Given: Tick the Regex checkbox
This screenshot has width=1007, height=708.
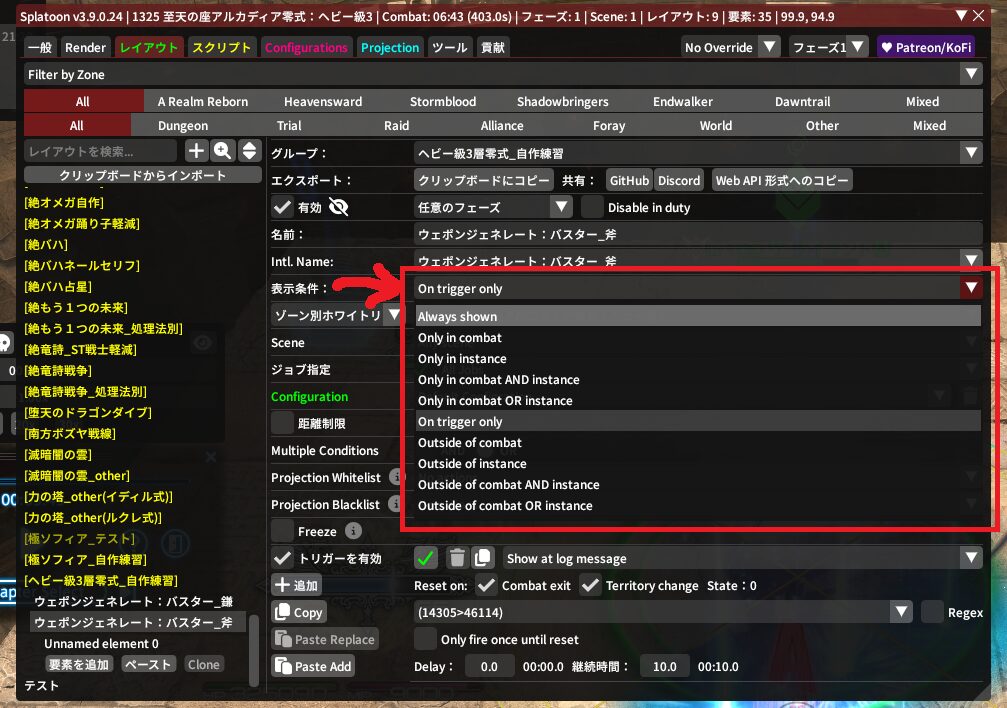Looking at the screenshot, I should point(932,612).
